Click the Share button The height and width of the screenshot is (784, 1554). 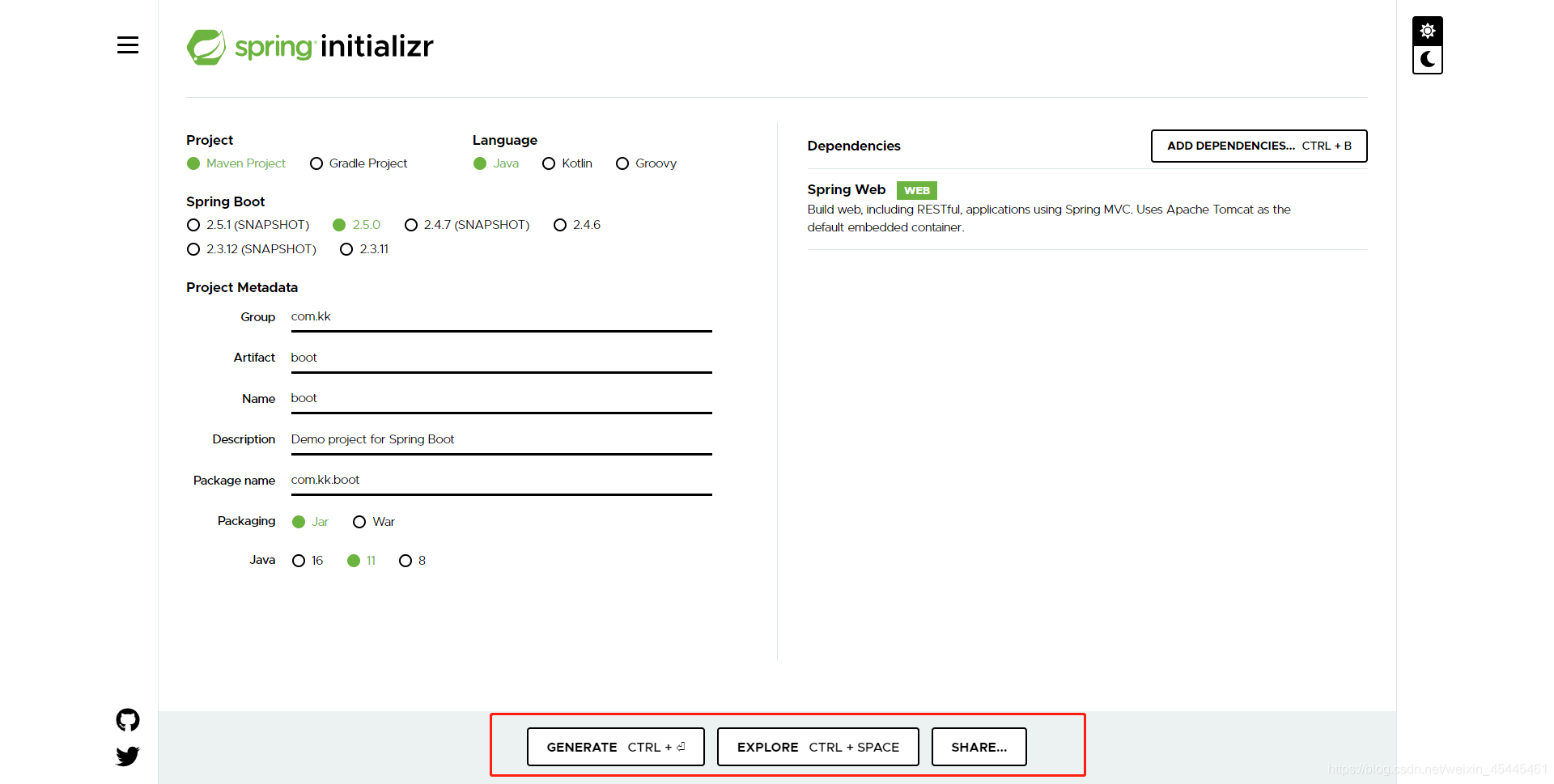(x=979, y=747)
